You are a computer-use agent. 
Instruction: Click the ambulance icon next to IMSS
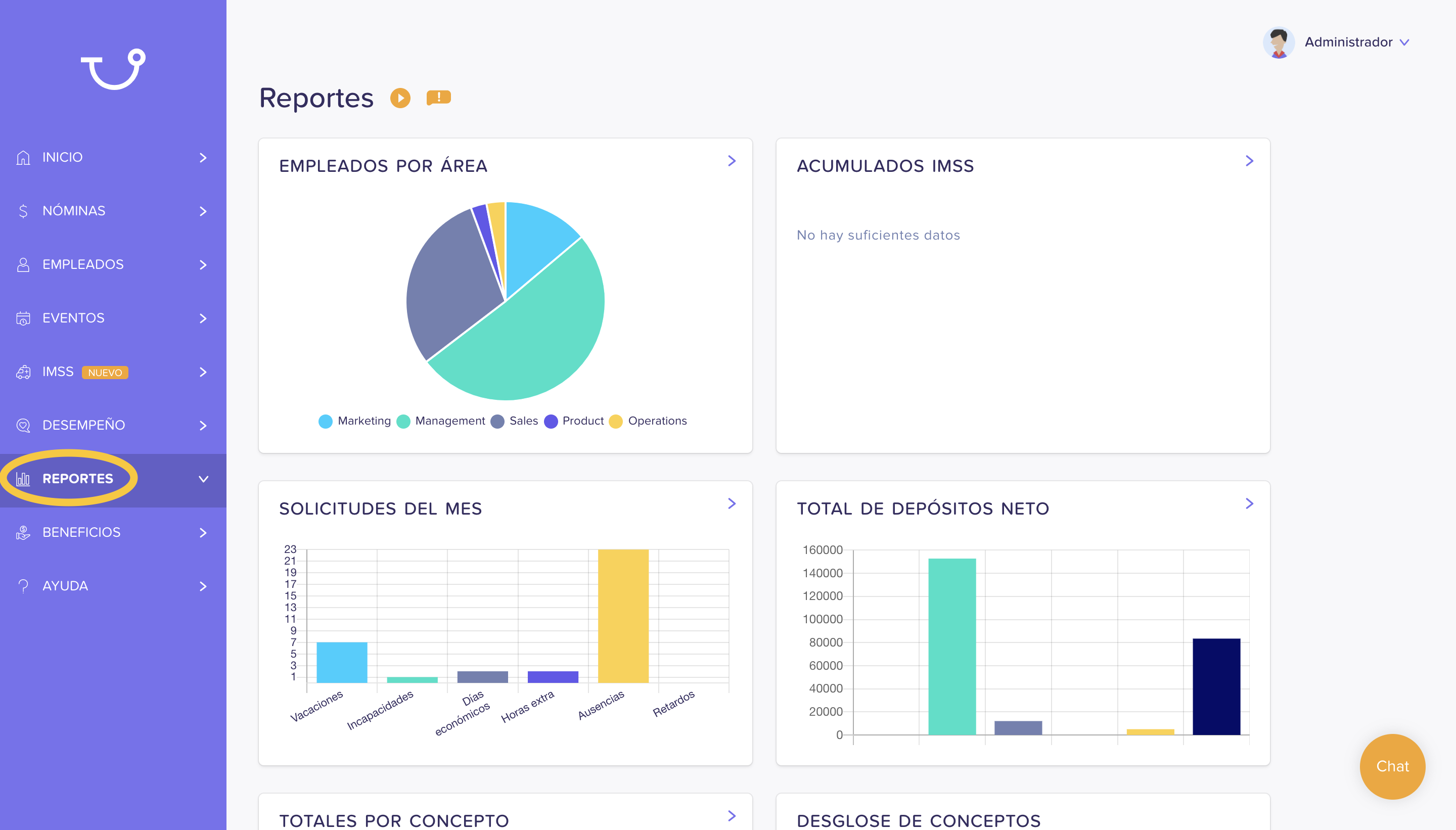point(23,372)
